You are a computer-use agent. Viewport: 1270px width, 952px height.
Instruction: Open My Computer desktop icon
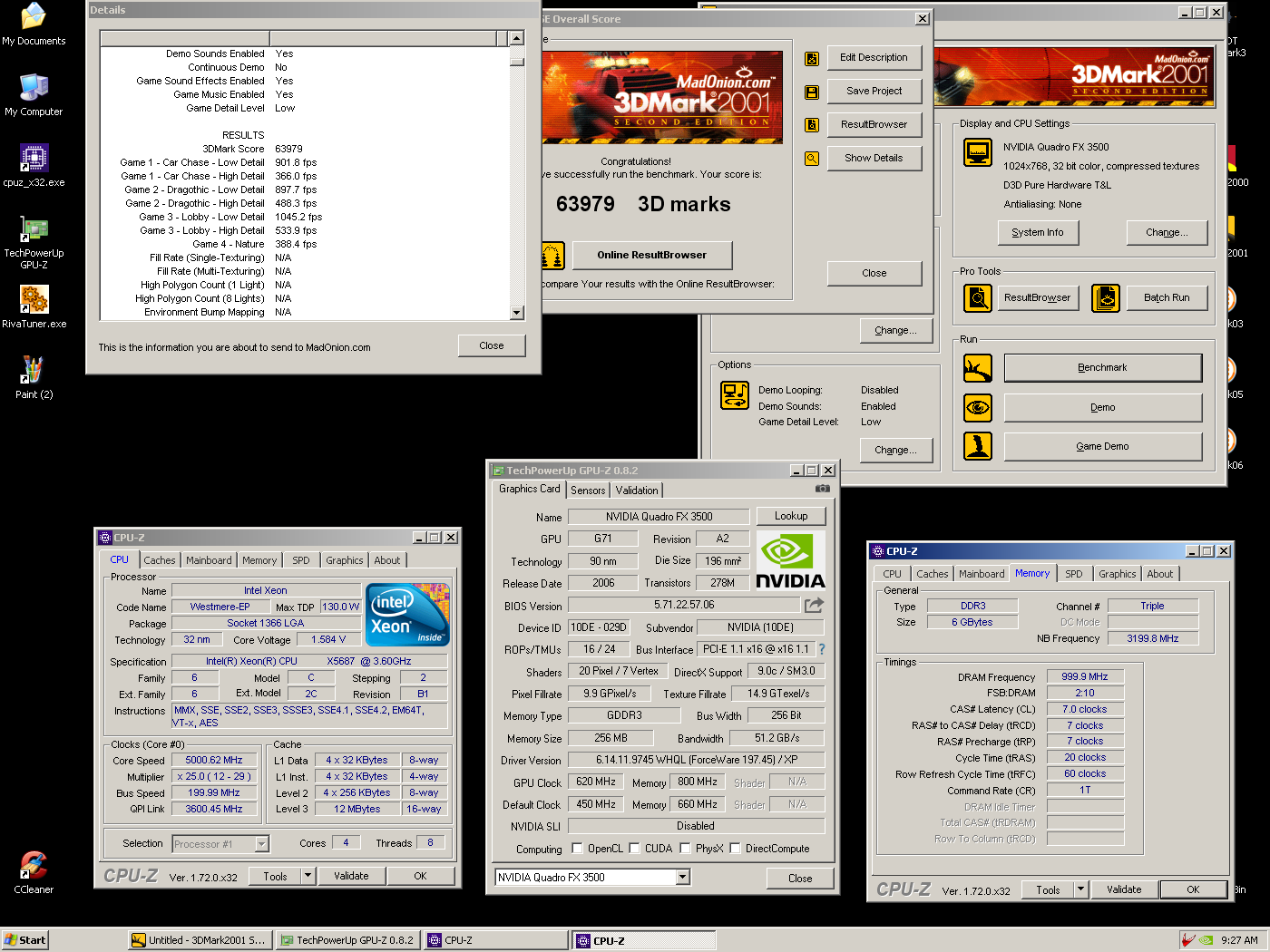[x=34, y=95]
